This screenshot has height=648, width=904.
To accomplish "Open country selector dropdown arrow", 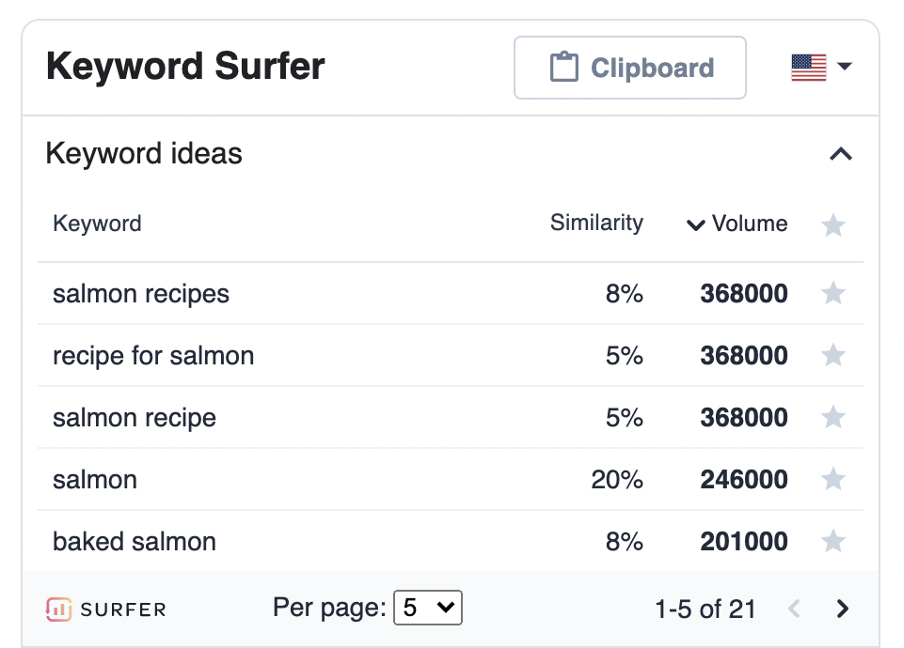I will click(x=844, y=66).
